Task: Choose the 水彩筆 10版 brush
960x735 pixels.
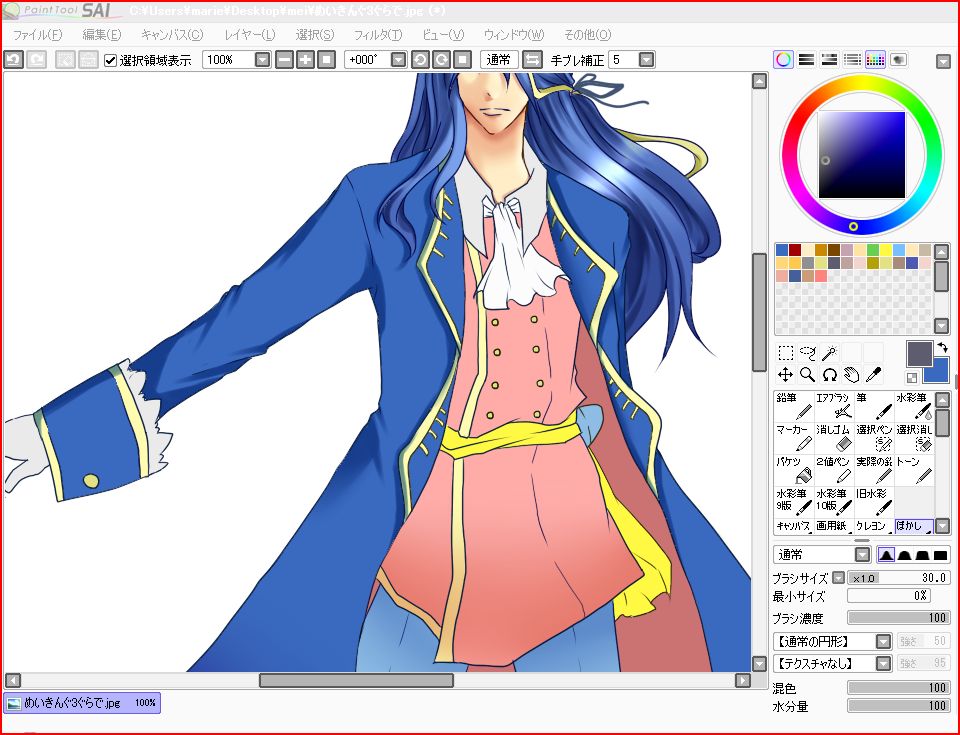Action: 834,502
